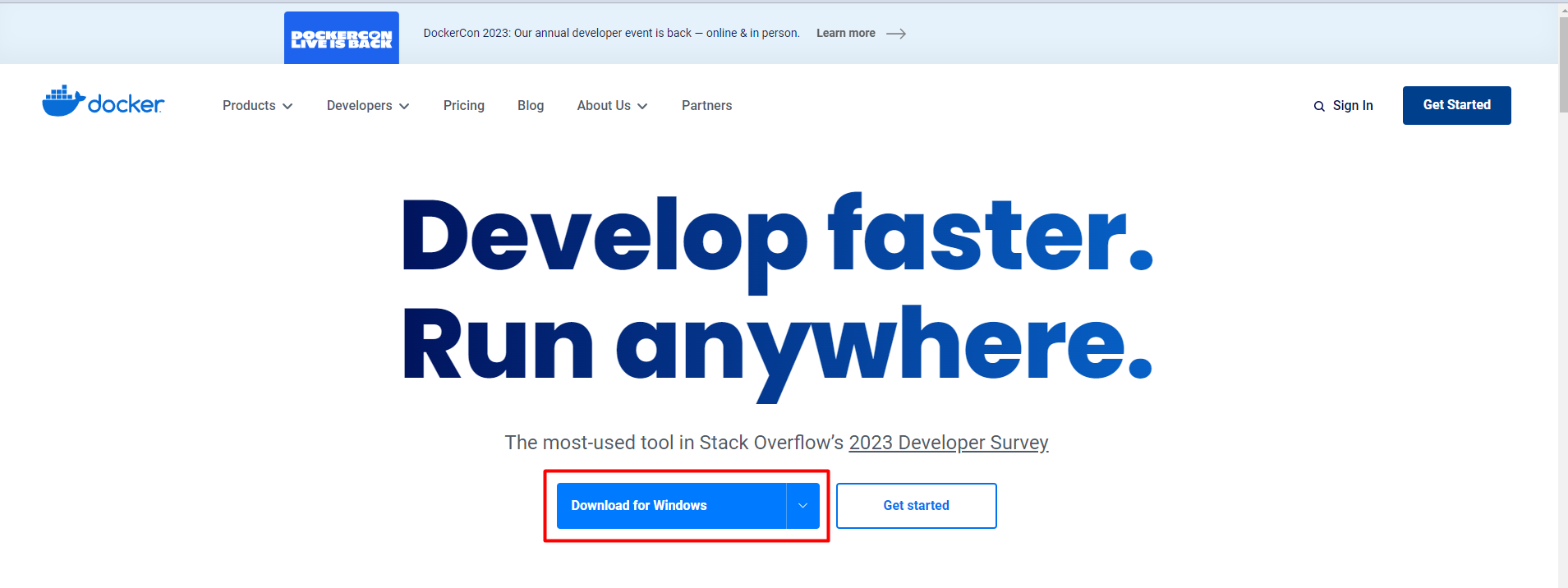The width and height of the screenshot is (1568, 588).
Task: Go to the Pricing page
Action: pos(464,105)
